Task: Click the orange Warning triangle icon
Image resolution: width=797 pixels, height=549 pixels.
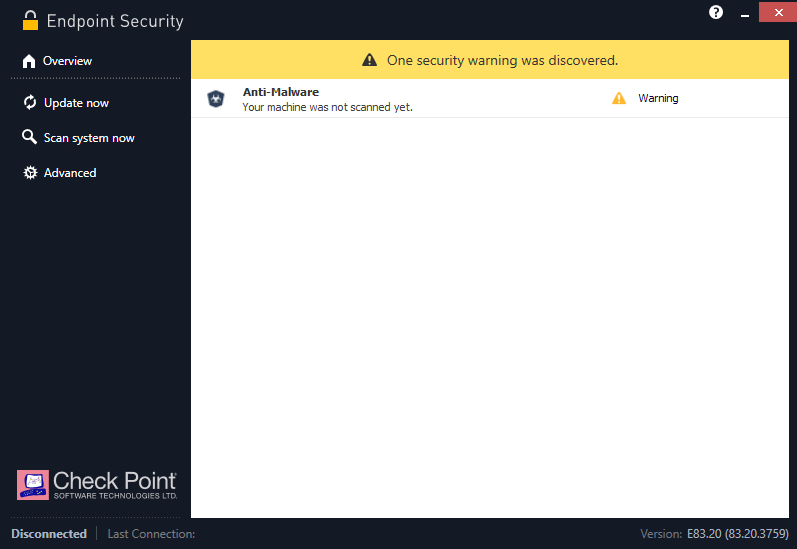Action: tap(619, 98)
